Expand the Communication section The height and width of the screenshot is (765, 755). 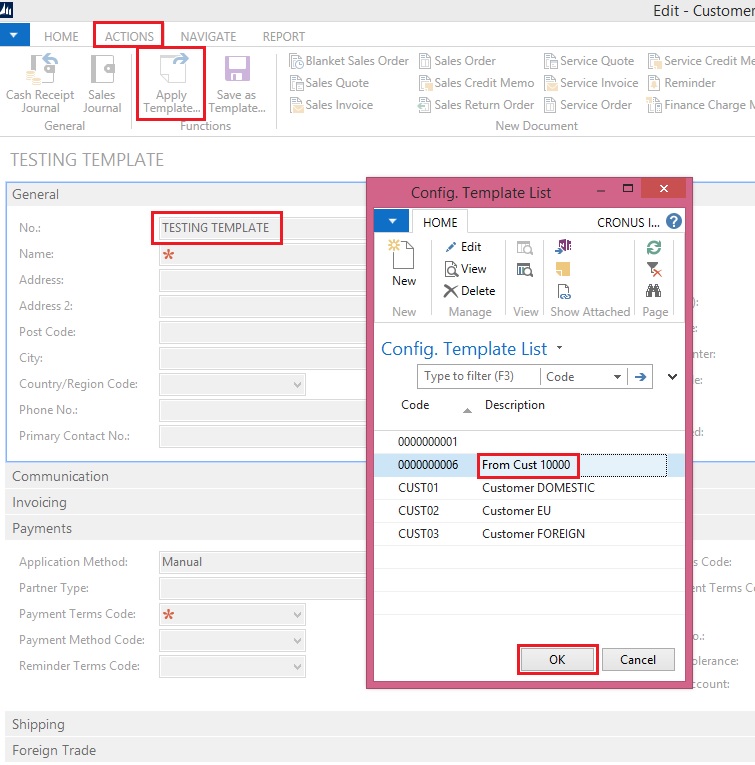[60, 476]
